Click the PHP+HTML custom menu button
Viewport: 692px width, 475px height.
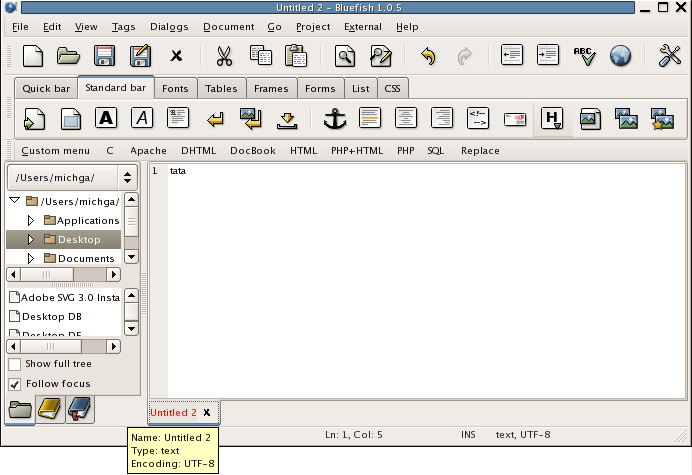pos(356,151)
